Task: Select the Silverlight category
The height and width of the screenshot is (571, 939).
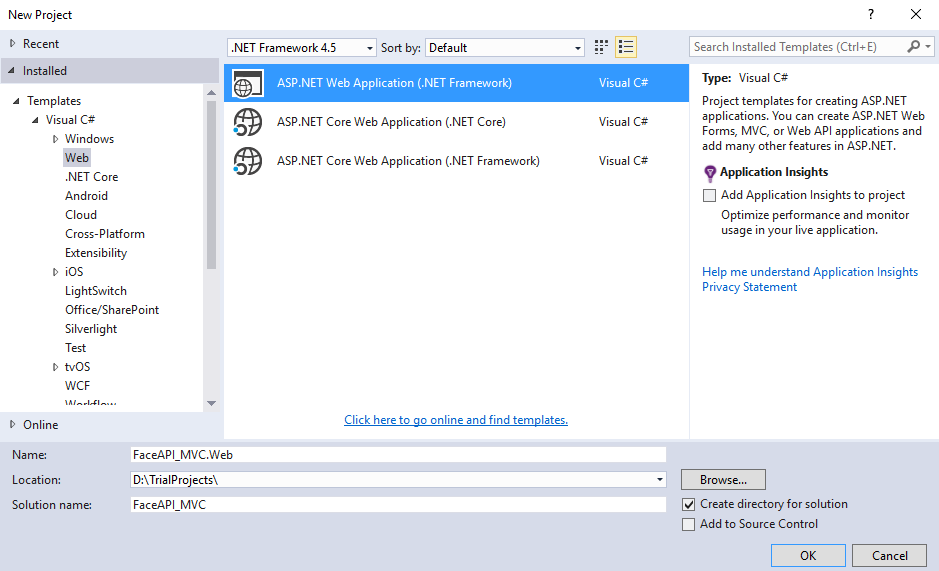Action: tap(91, 329)
